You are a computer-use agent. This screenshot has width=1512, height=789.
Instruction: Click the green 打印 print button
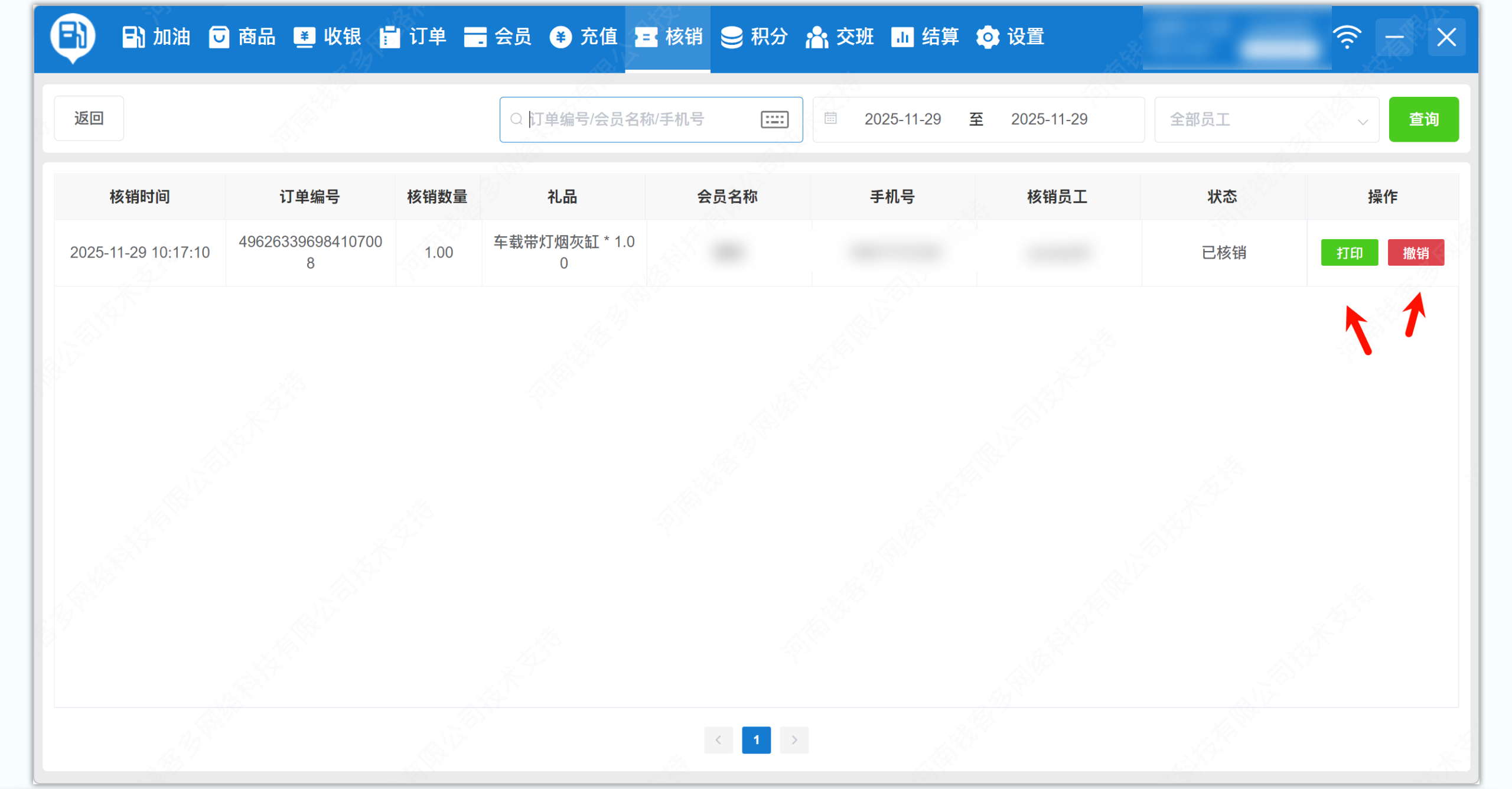pyautogui.click(x=1349, y=253)
